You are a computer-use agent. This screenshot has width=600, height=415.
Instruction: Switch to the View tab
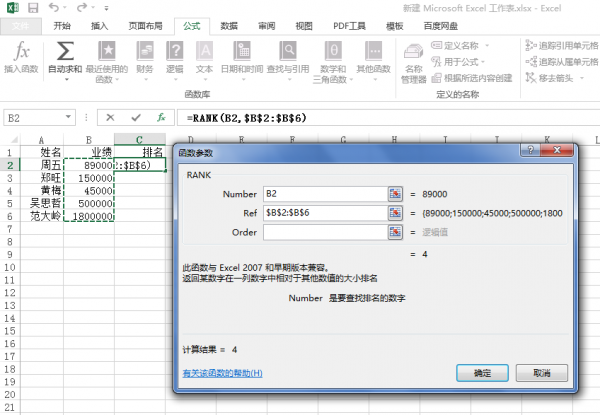304,26
